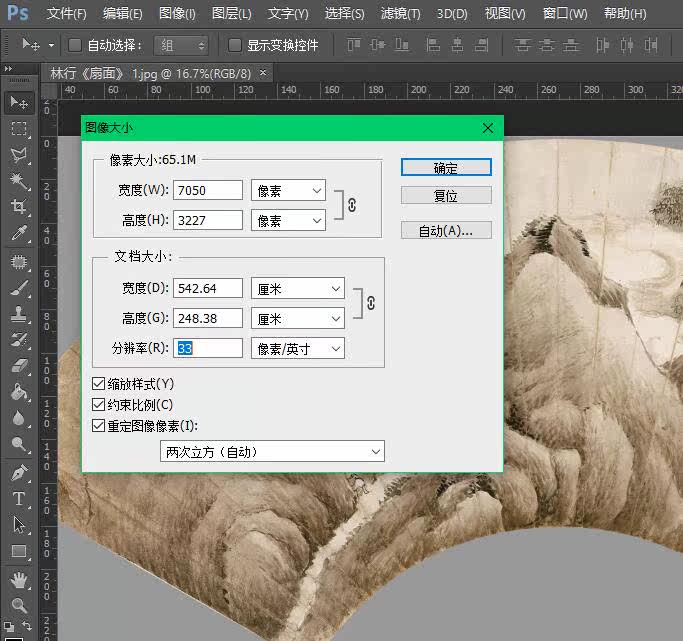Open auto-select 组 dropdown in options bar
This screenshot has height=641, width=683.
click(181, 45)
